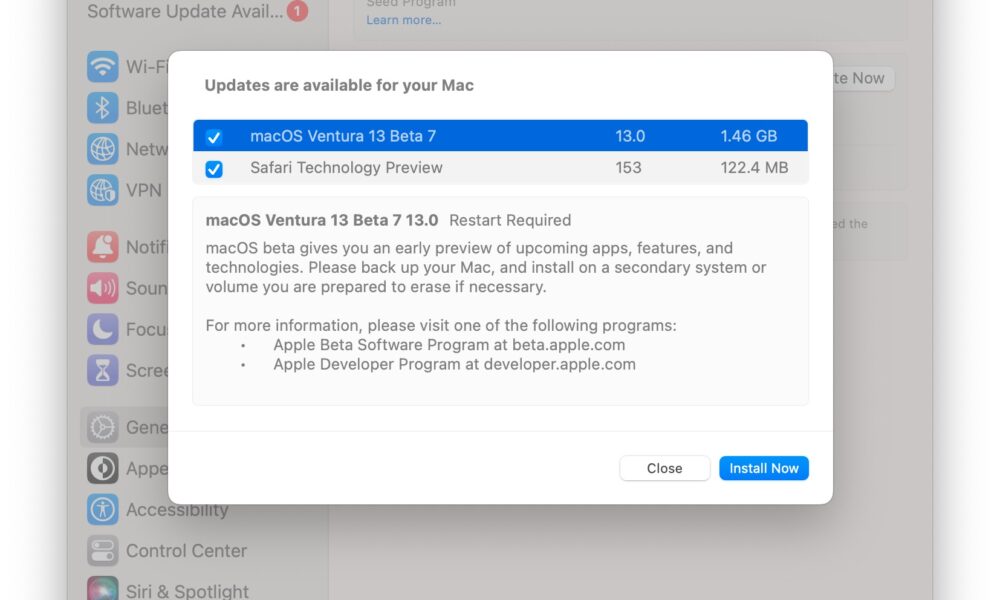Open Software Update Available in the sidebar

pyautogui.click(x=185, y=11)
